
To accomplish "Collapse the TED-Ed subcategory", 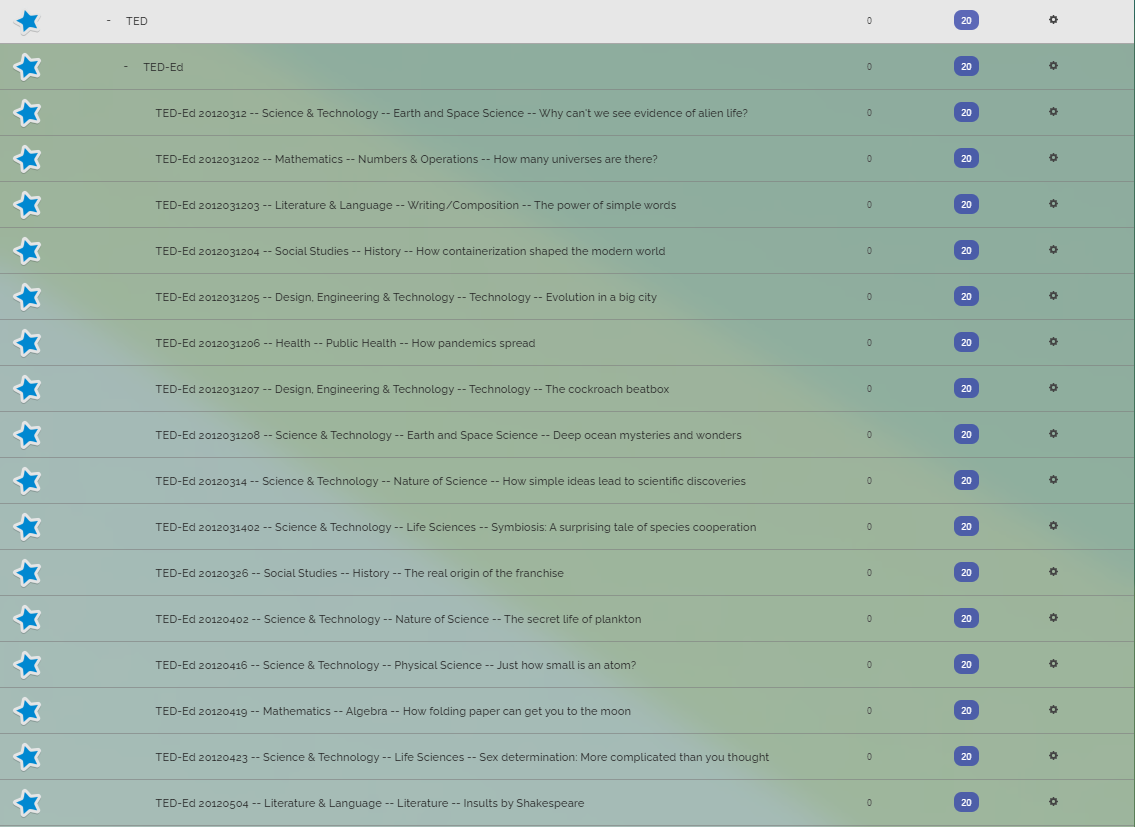I will [126, 67].
